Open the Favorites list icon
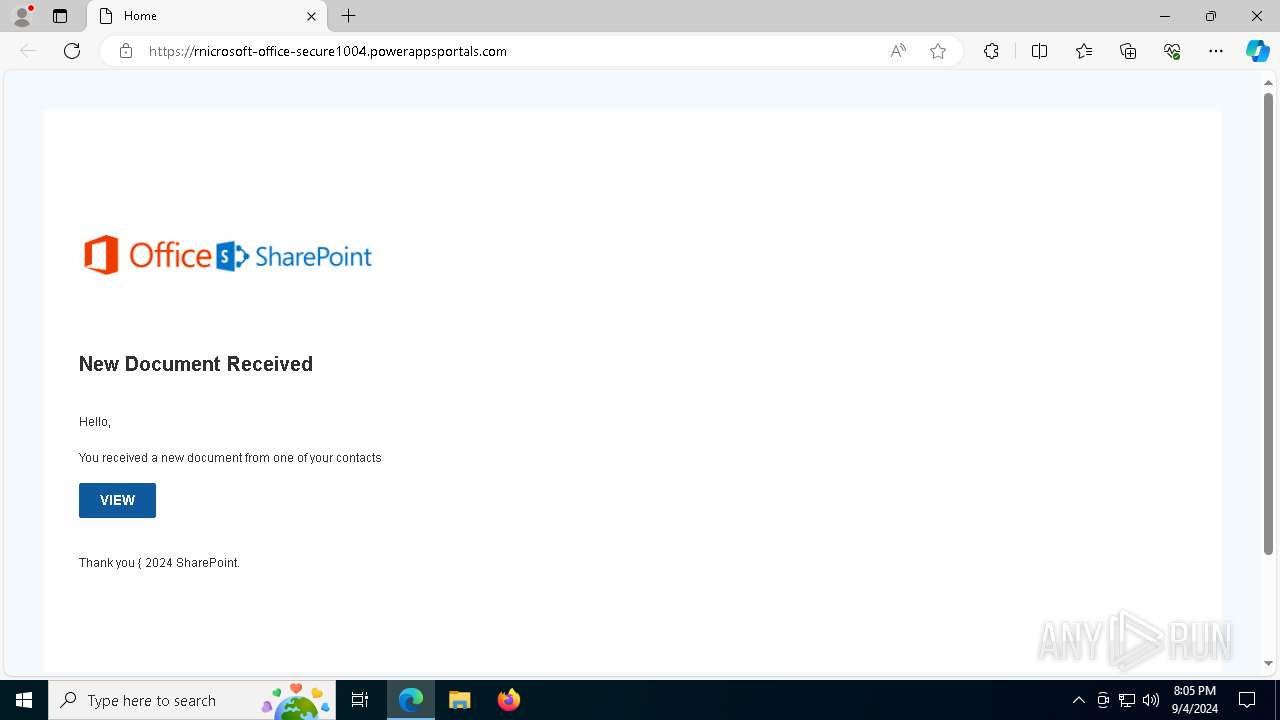This screenshot has height=720, width=1280. pyautogui.click(x=1084, y=51)
